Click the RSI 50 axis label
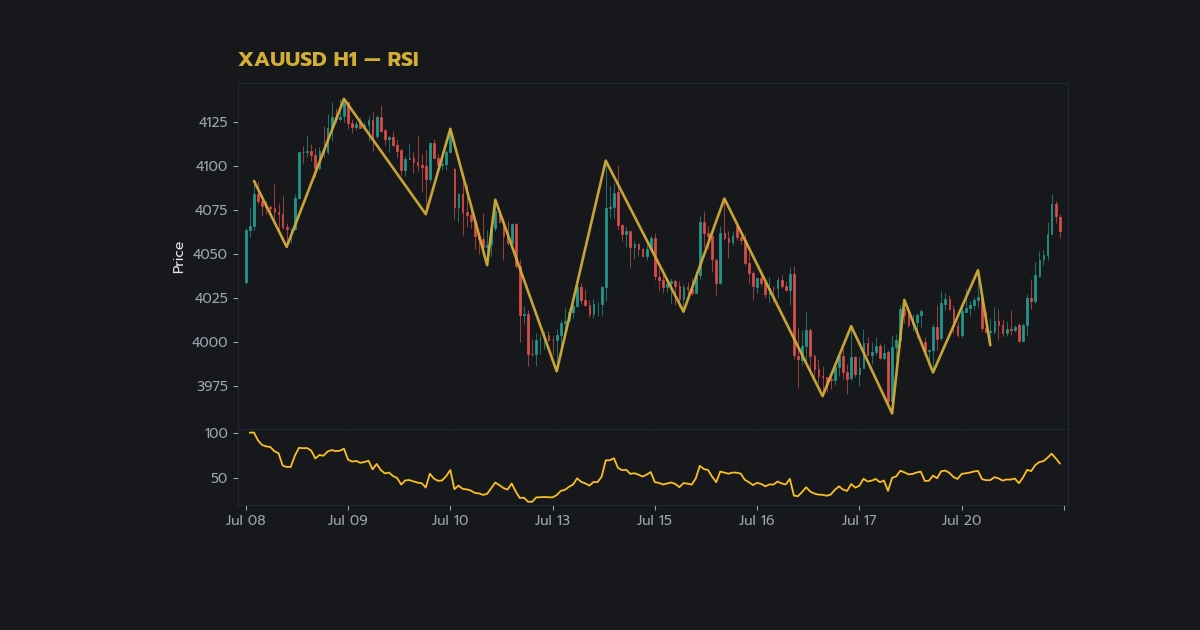This screenshot has height=630, width=1200. pos(220,479)
